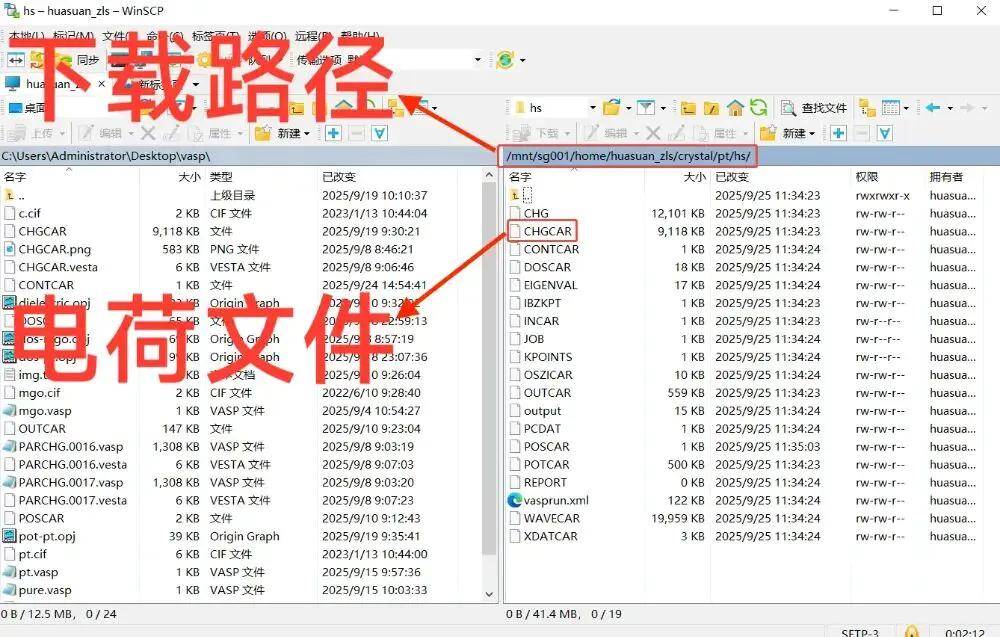
Task: Go to the remote panel home directory
Action: pyautogui.click(x=735, y=108)
